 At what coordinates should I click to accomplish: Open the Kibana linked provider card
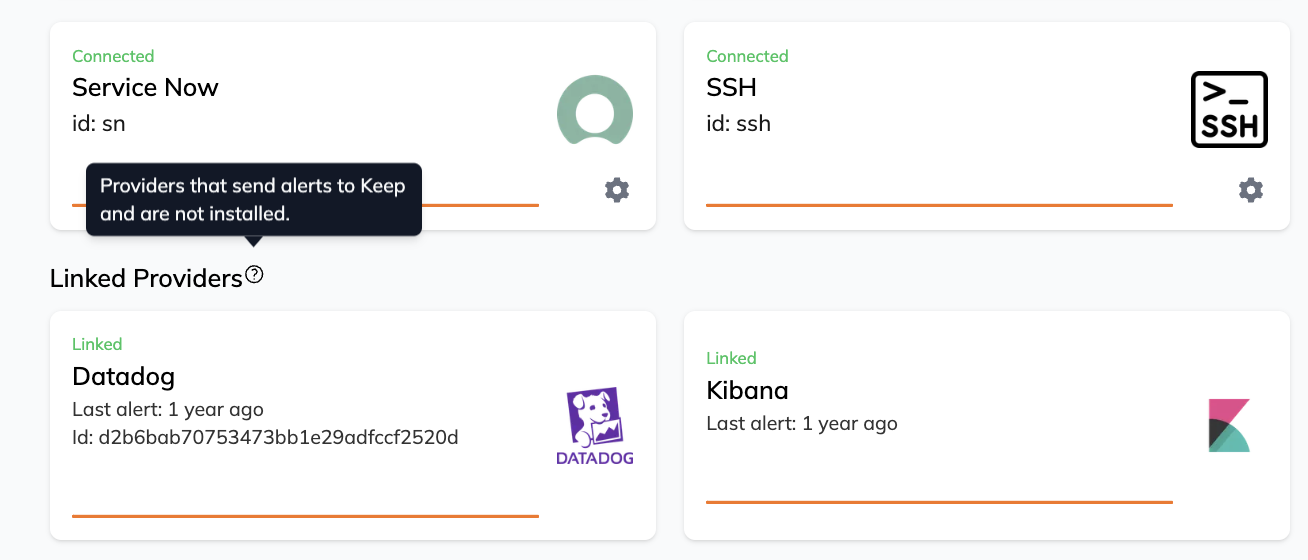[987, 426]
